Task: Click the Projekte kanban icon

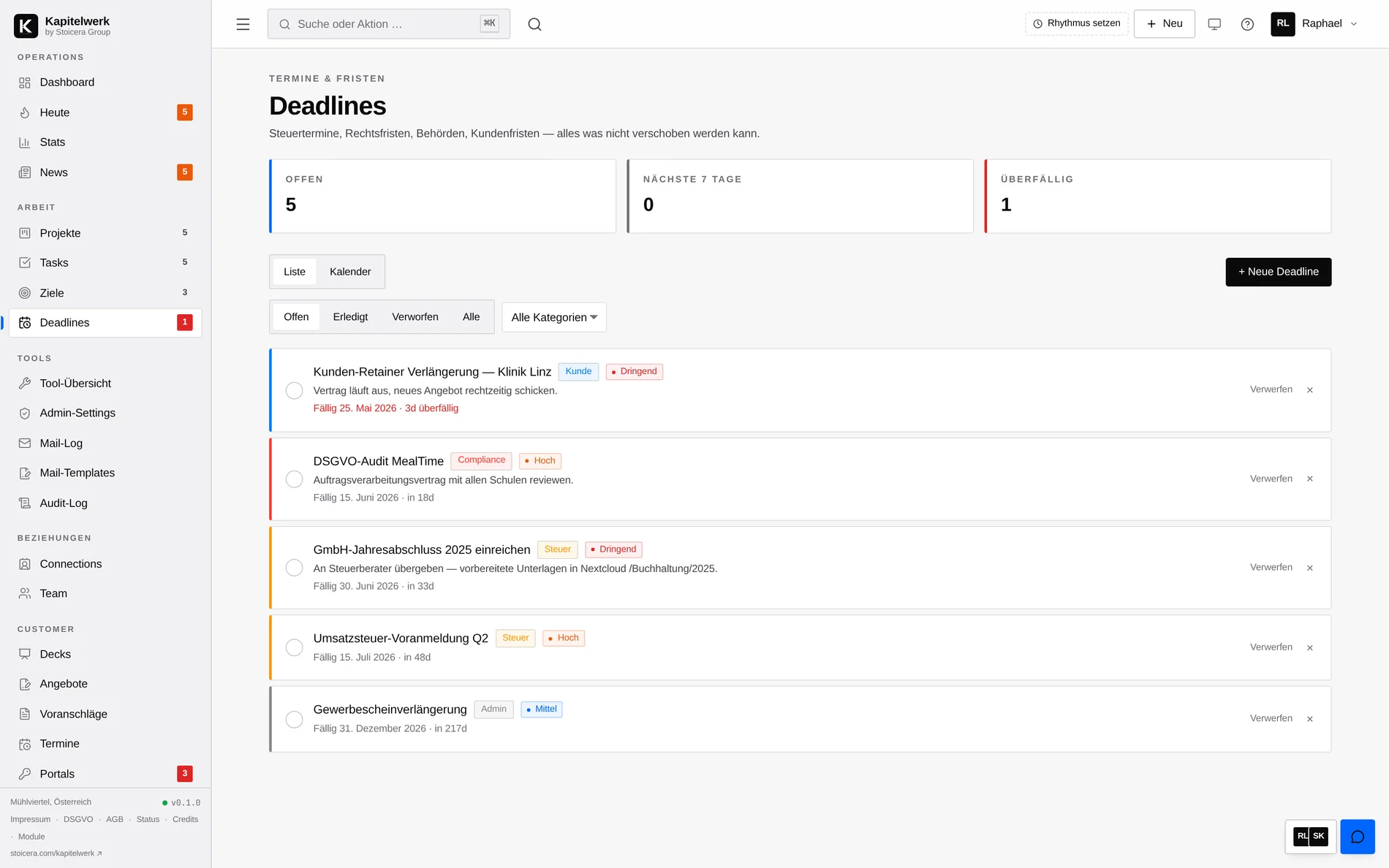Action: point(25,233)
